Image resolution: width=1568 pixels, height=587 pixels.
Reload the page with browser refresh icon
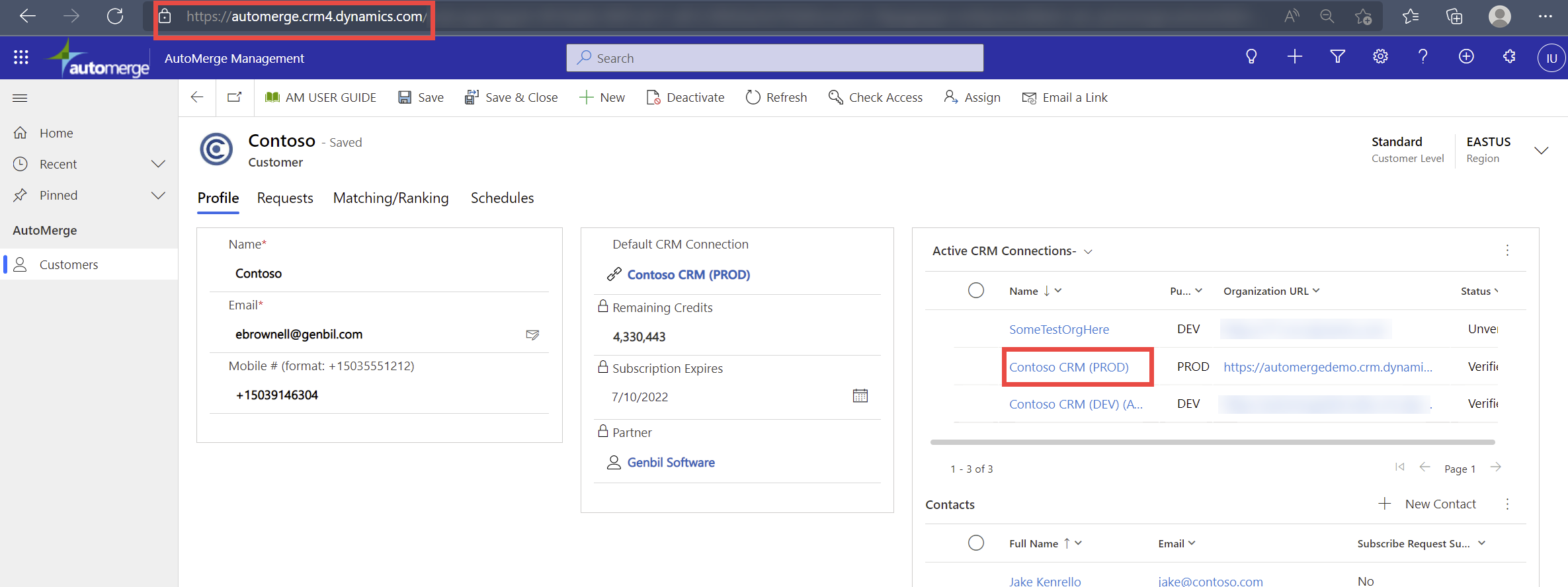coord(115,16)
